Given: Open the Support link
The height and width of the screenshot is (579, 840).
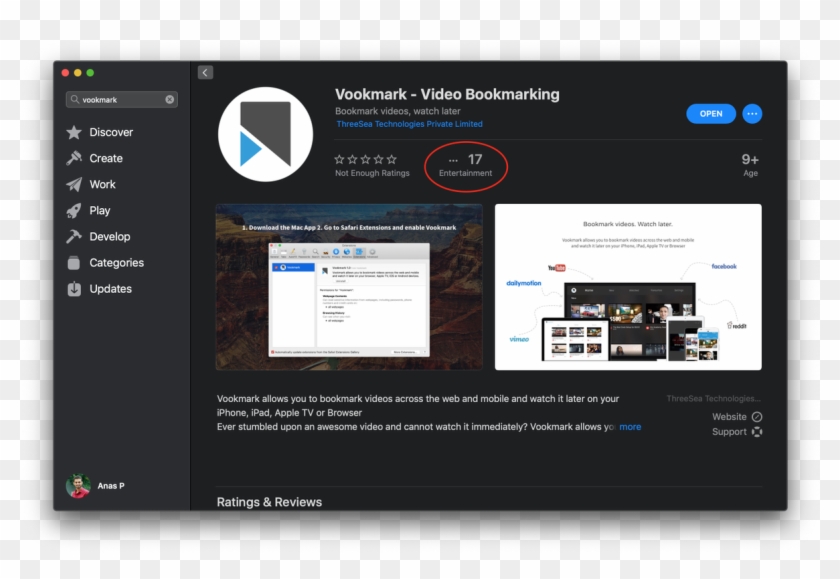Looking at the screenshot, I should coord(737,432).
